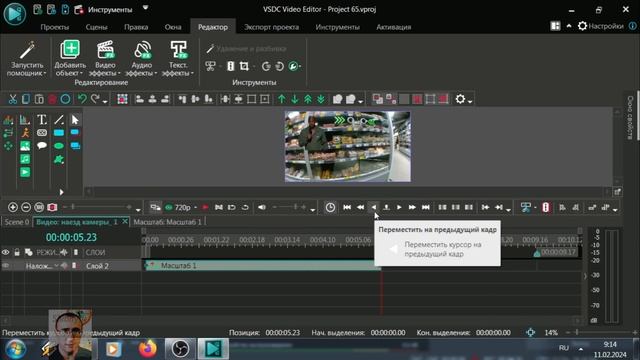This screenshot has height=360, width=640.
Task: Click the scissors Cut icon
Action: point(13,99)
